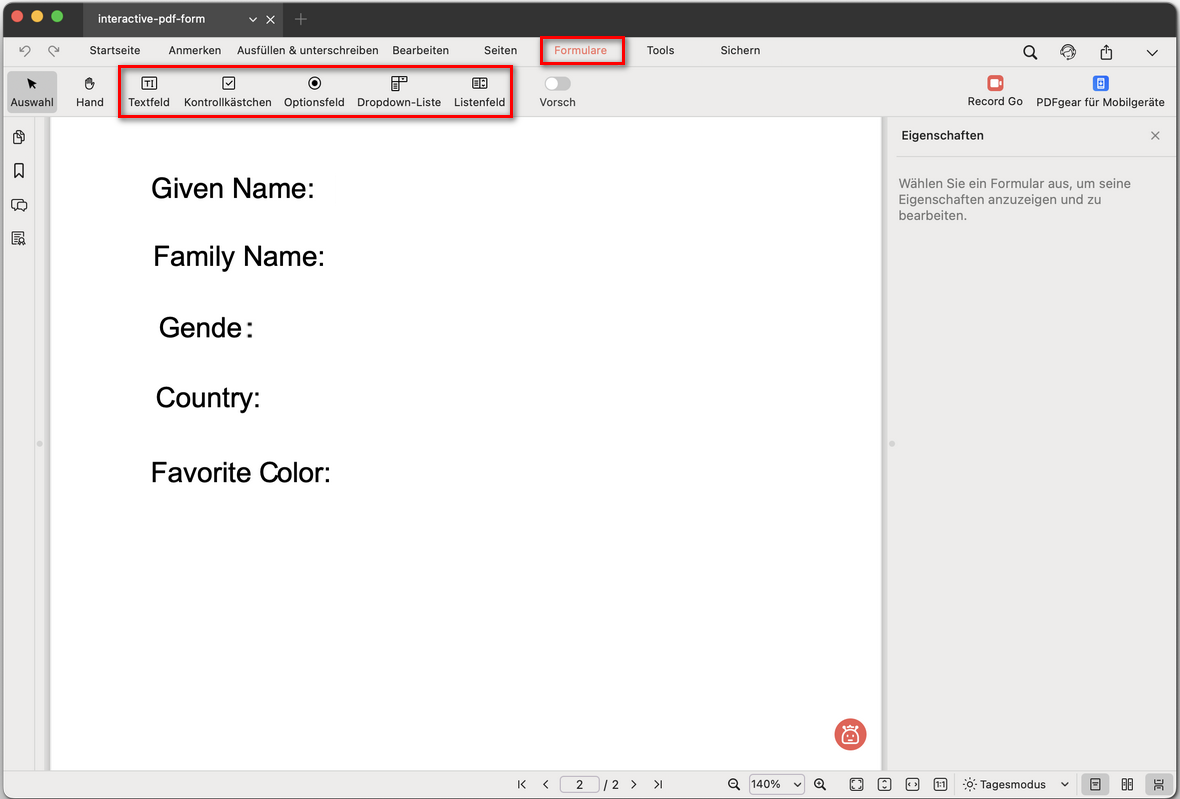Switch to the Anmerken tab
Image resolution: width=1180 pixels, height=799 pixels.
[x=195, y=50]
